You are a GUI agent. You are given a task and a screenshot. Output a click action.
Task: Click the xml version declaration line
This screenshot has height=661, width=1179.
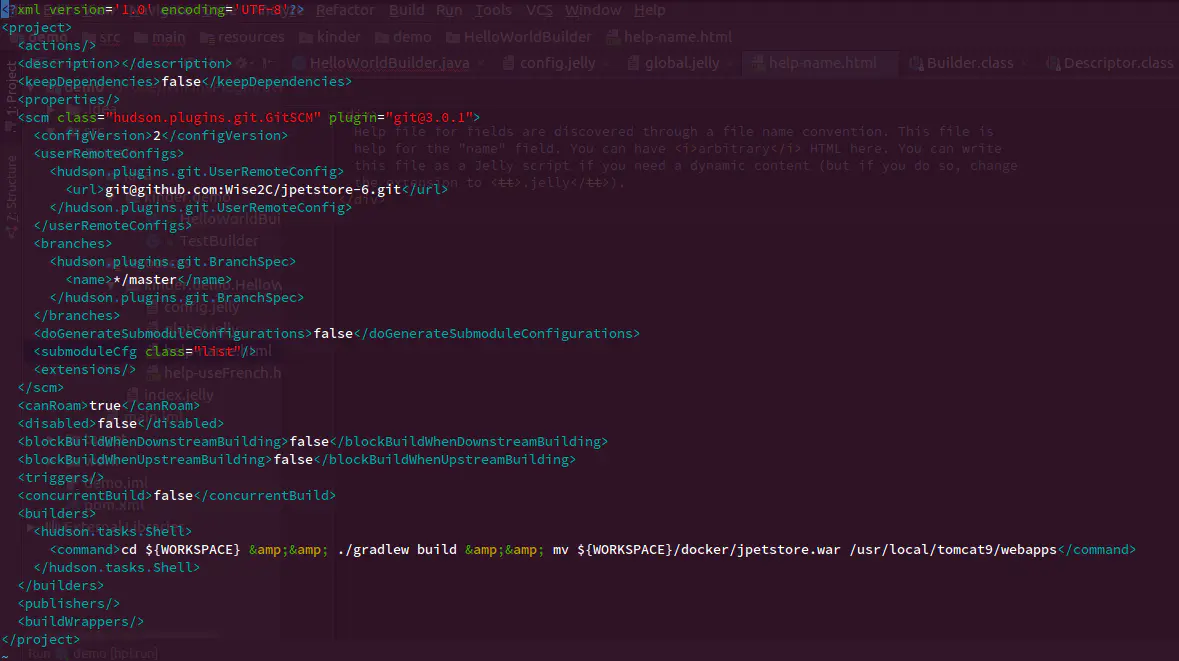coord(153,10)
